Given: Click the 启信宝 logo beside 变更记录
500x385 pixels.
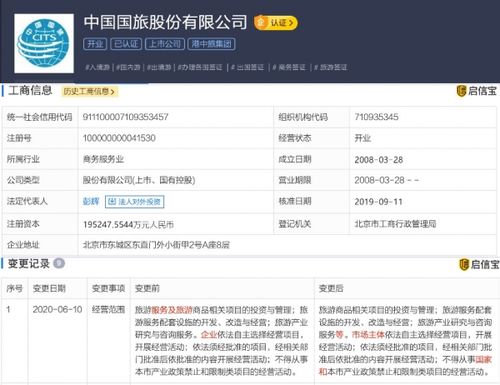Looking at the screenshot, I should point(479,264).
